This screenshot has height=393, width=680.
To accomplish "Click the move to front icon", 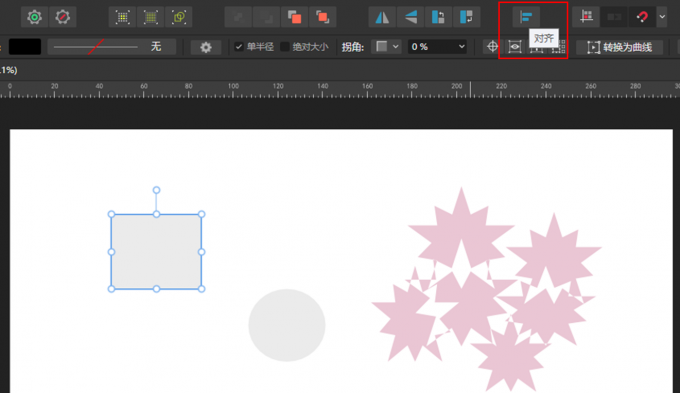I will coord(322,17).
